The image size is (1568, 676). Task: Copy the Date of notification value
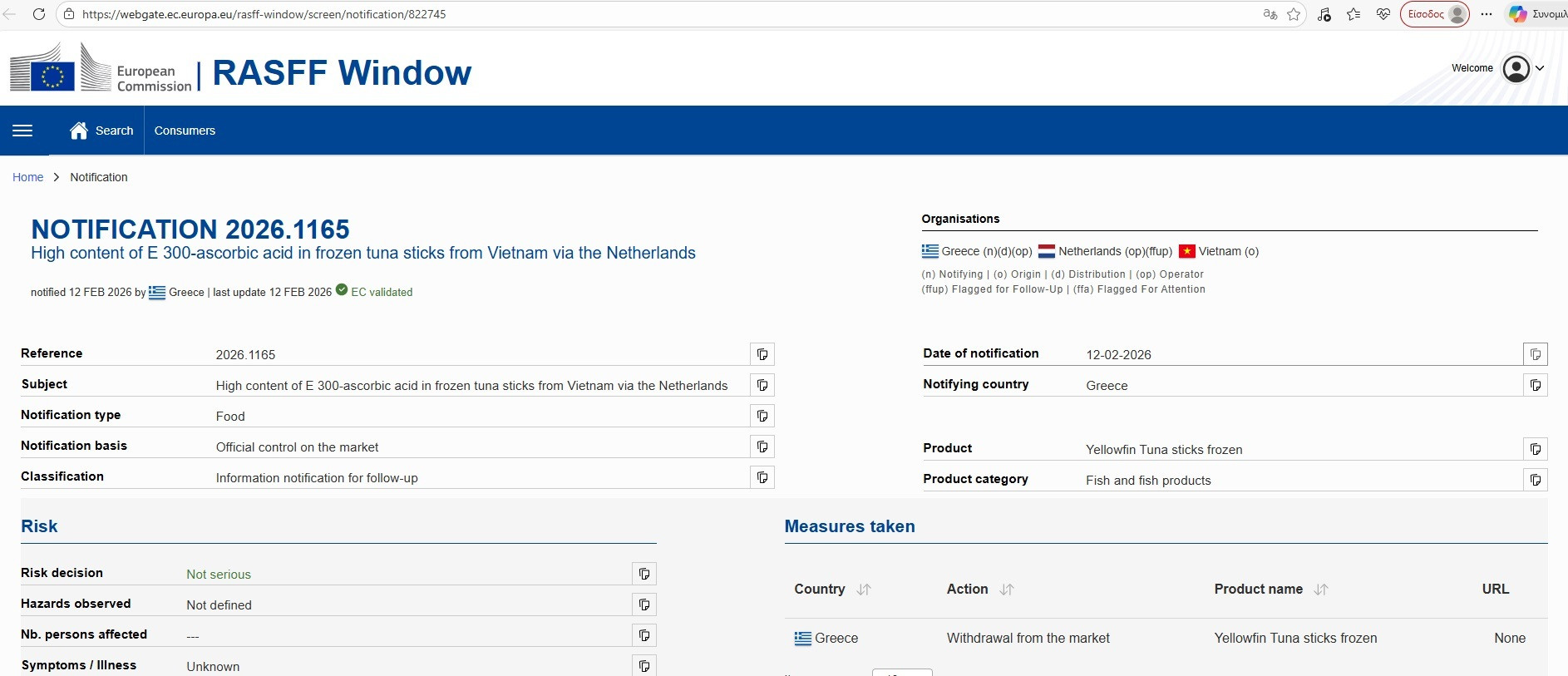point(1535,354)
